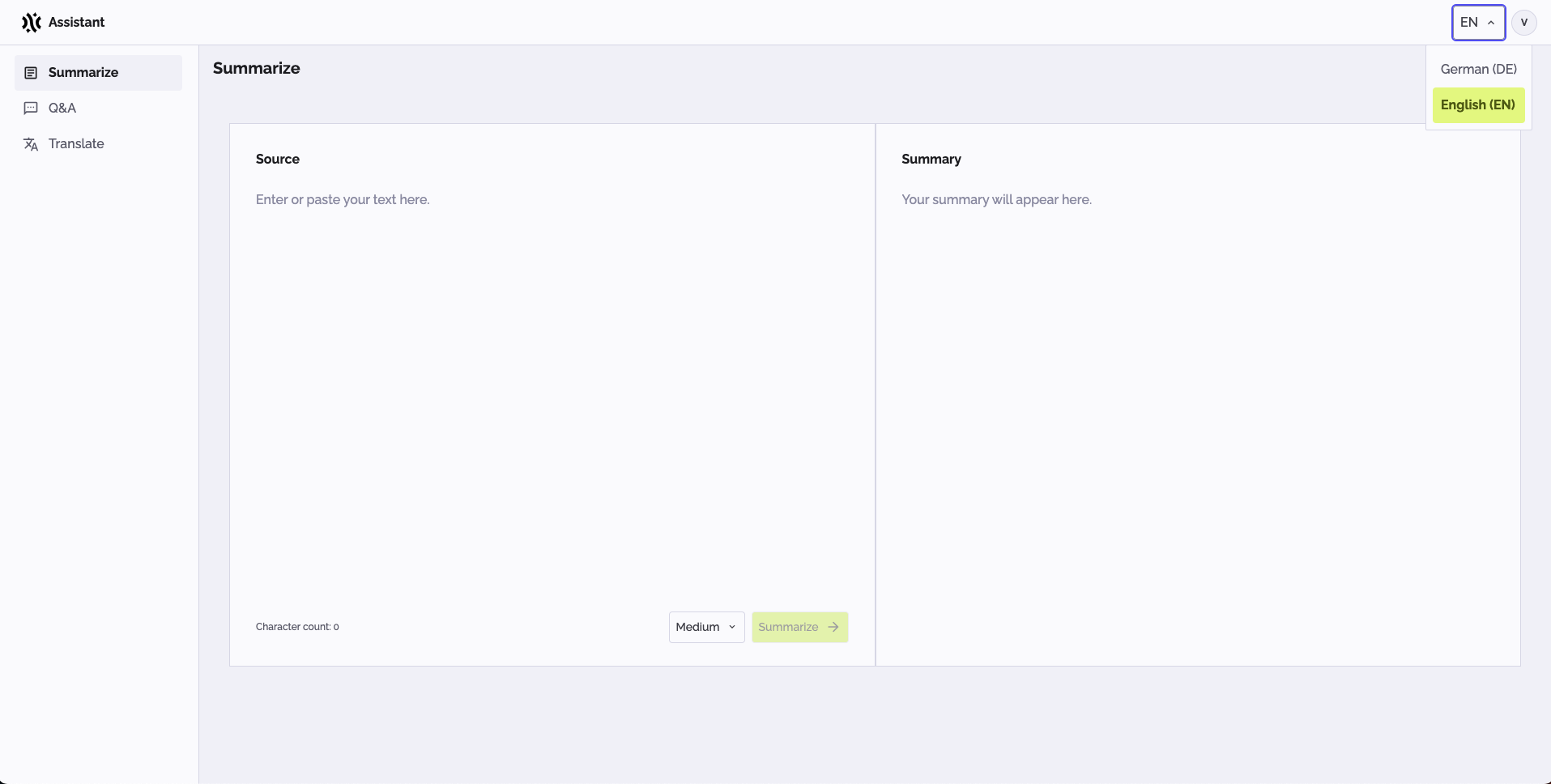Click the Character count label
The height and width of the screenshot is (784, 1551).
297,627
